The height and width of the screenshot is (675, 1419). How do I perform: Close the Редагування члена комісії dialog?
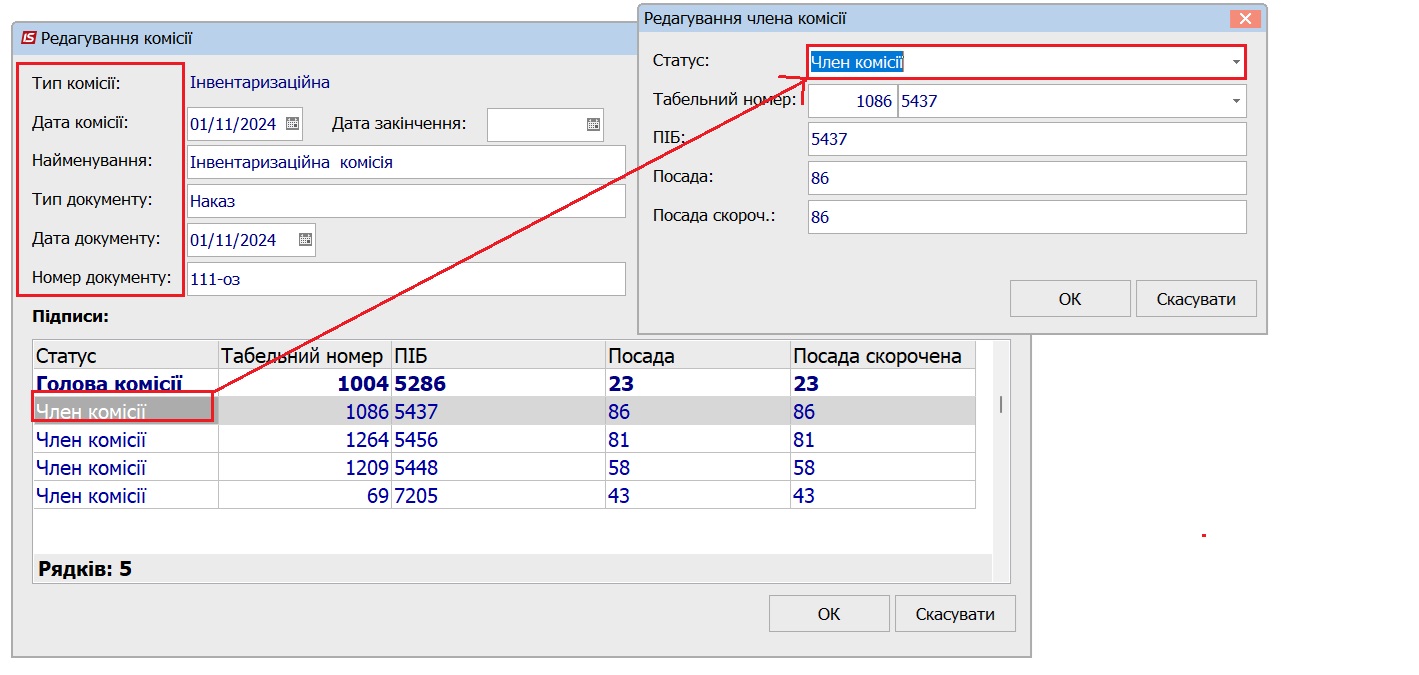1244,18
